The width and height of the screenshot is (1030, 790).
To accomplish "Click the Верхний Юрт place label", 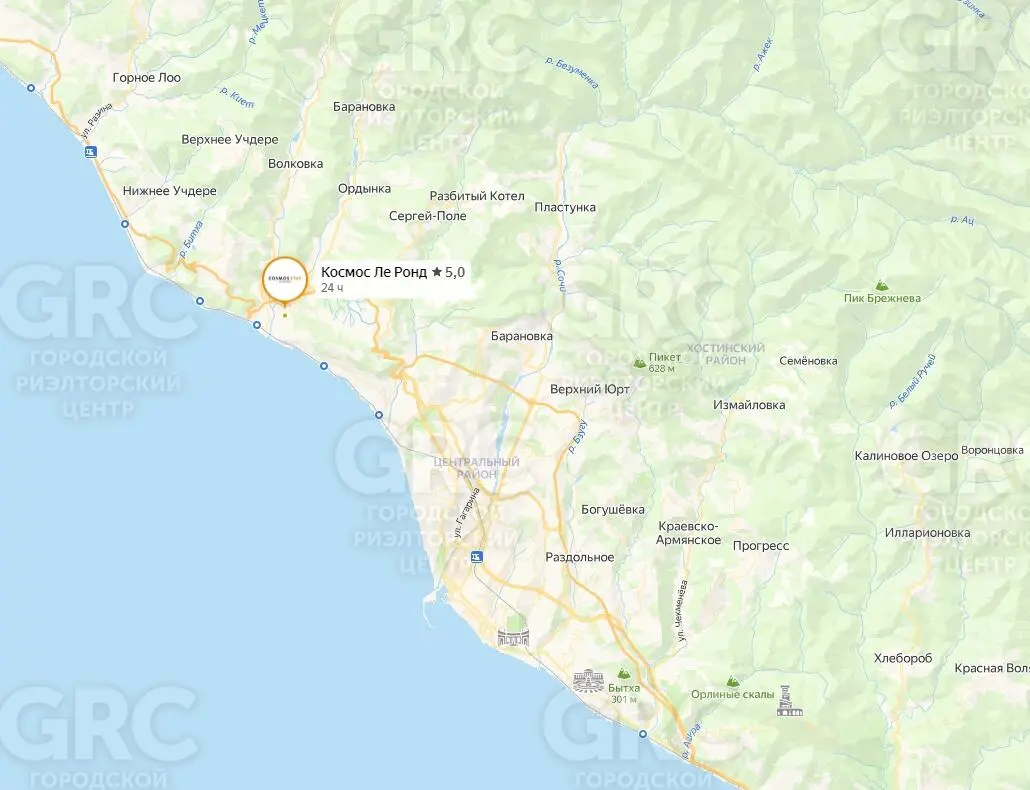I will click(x=590, y=389).
